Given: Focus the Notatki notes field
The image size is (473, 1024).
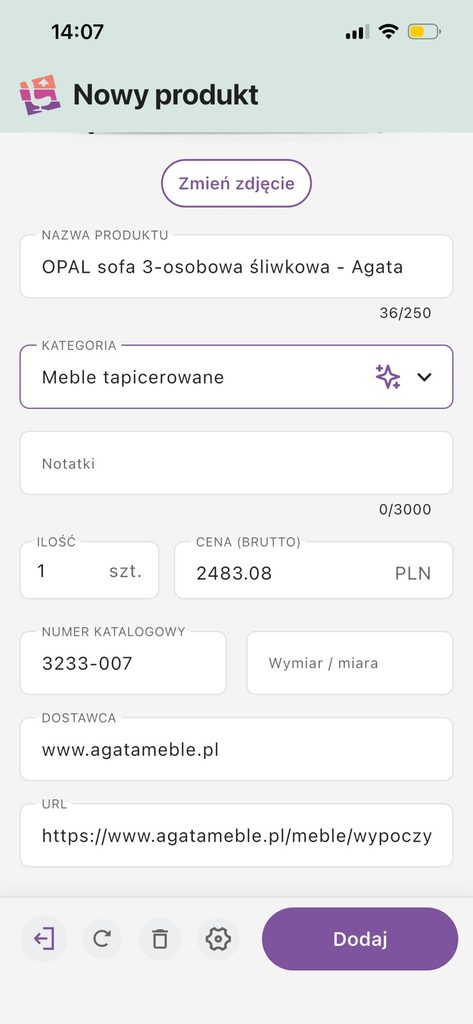Looking at the screenshot, I should (x=236, y=463).
